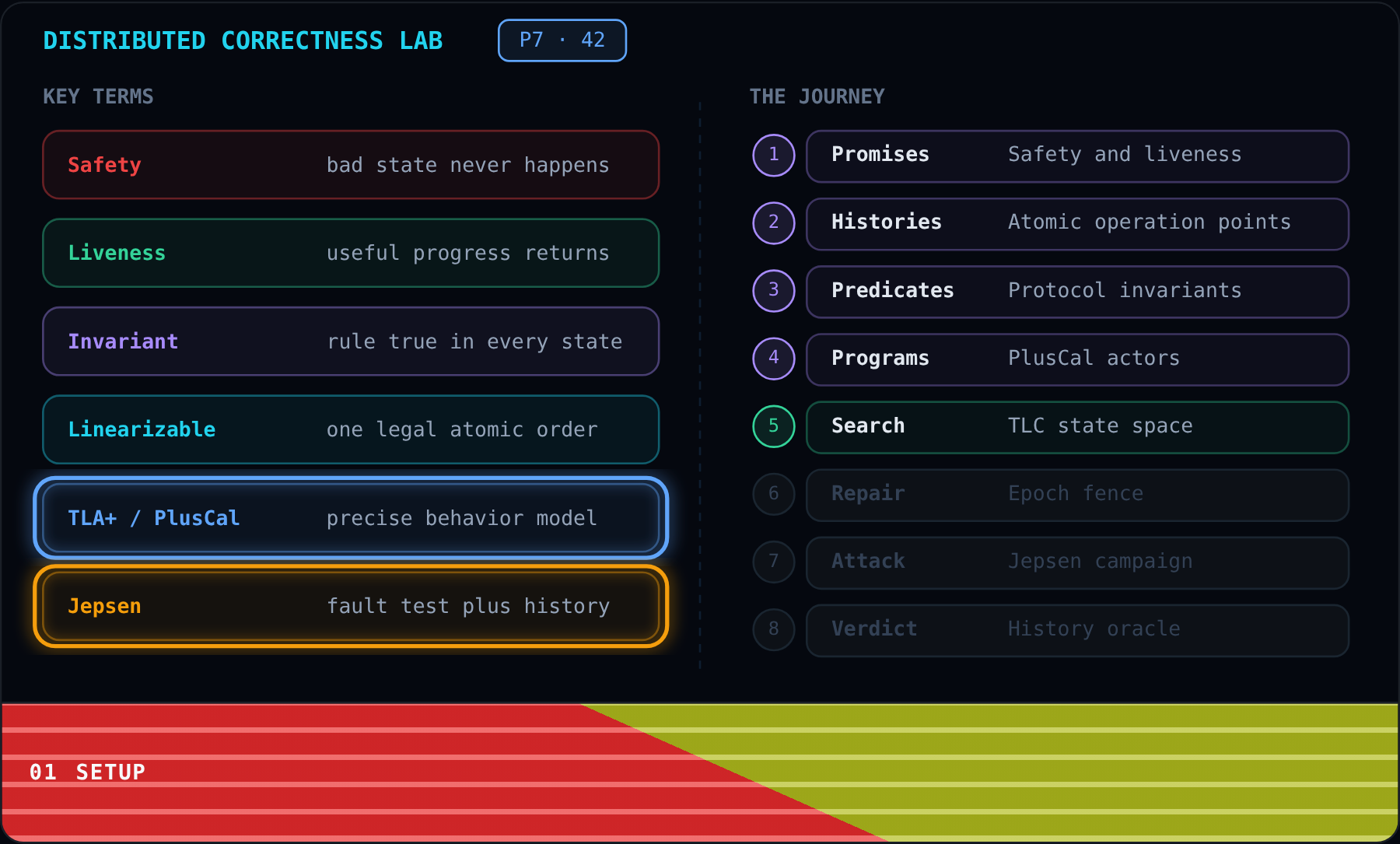Click the dimmed step 7 circle

774,561
